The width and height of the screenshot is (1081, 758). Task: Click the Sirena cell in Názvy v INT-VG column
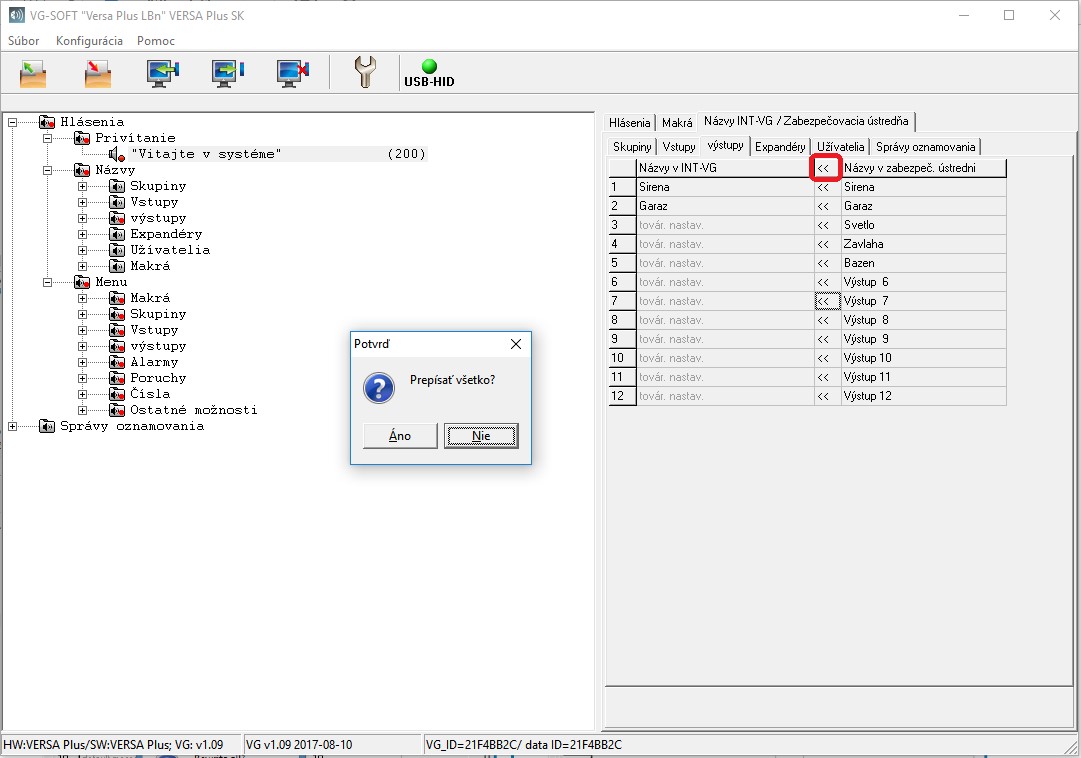(724, 187)
